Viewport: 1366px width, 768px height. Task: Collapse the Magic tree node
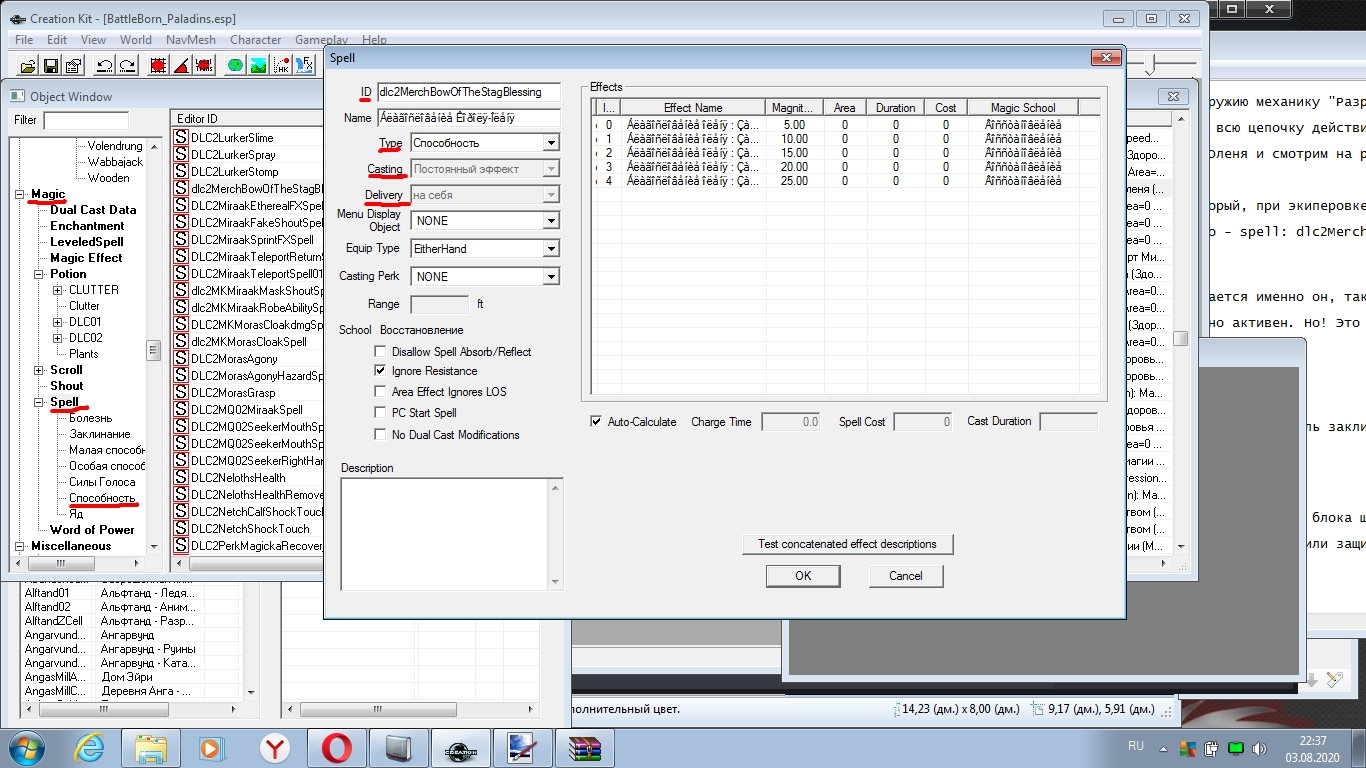(22, 194)
